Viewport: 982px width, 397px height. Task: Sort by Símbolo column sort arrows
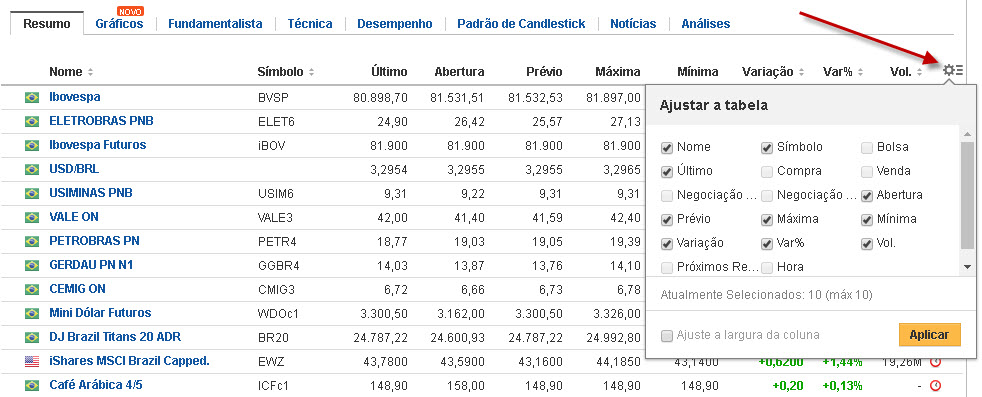pyautogui.click(x=311, y=73)
